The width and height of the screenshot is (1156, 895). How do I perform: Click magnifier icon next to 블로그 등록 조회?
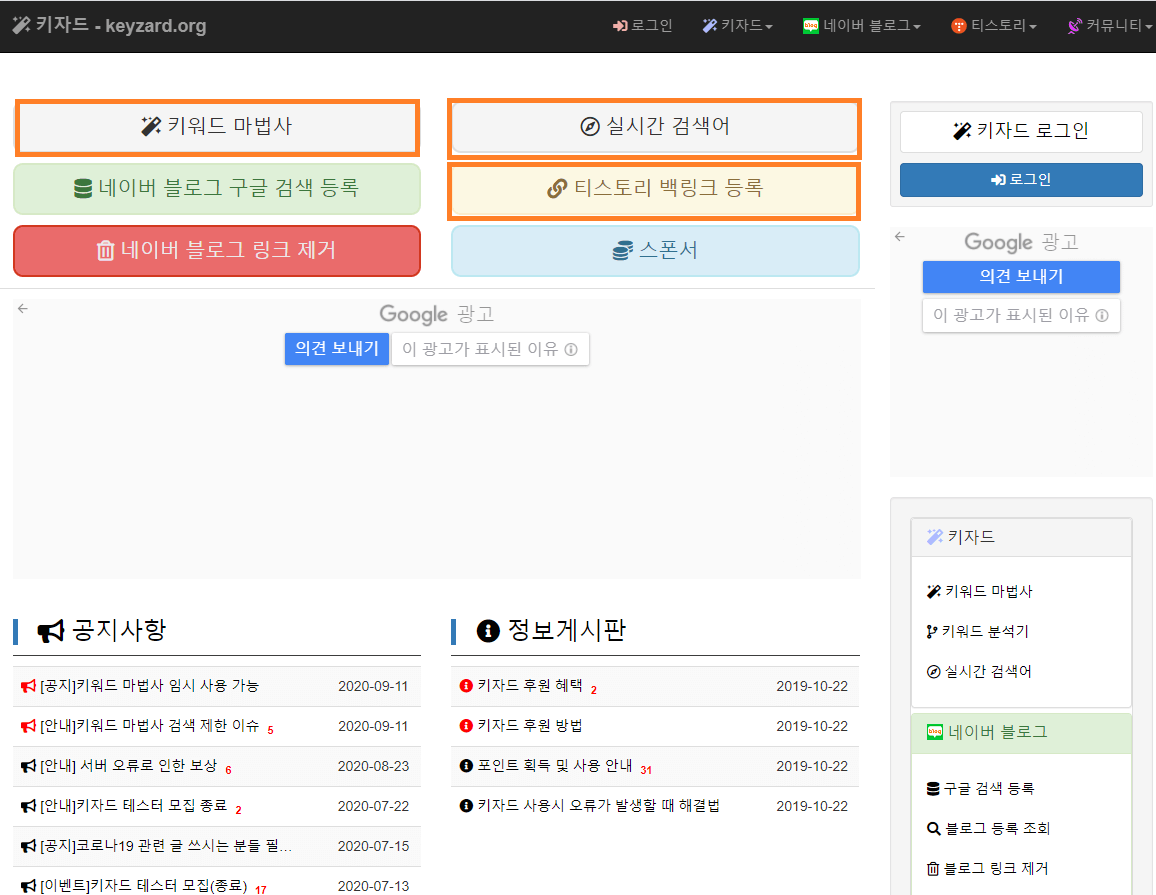[x=933, y=829]
